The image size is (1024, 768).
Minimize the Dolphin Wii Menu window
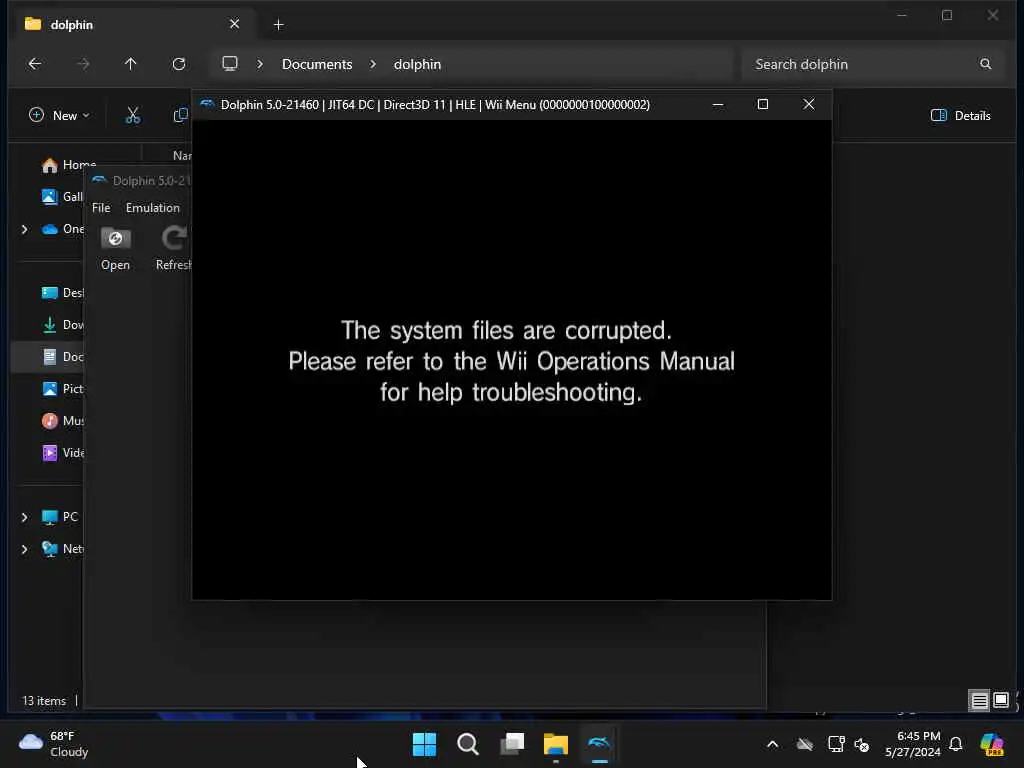point(718,104)
